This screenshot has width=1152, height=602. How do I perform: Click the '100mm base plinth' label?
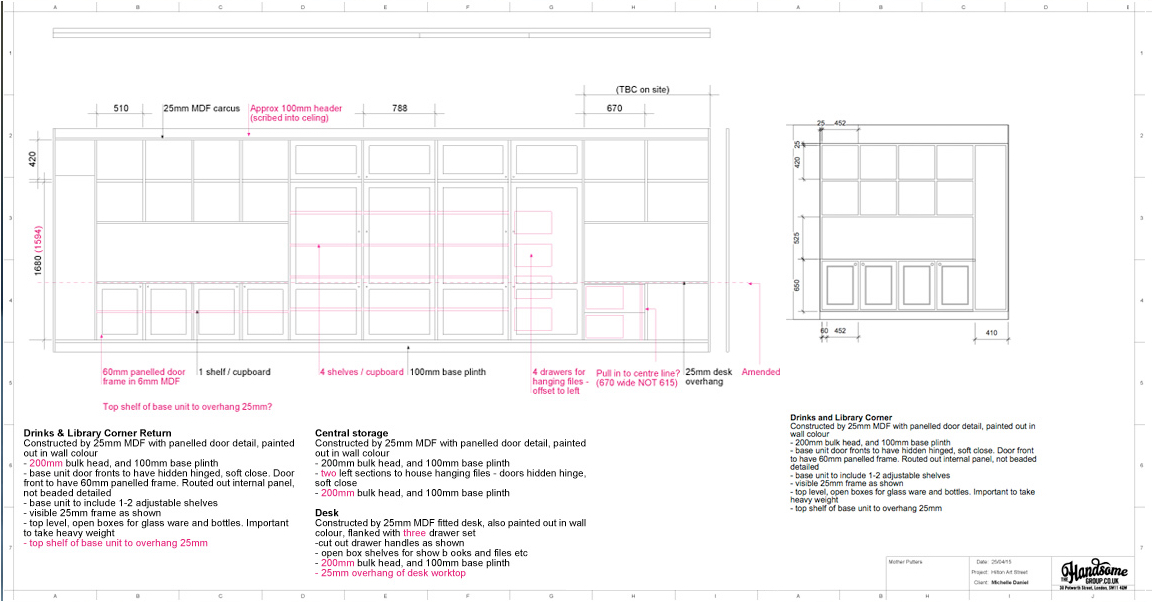pyautogui.click(x=447, y=372)
